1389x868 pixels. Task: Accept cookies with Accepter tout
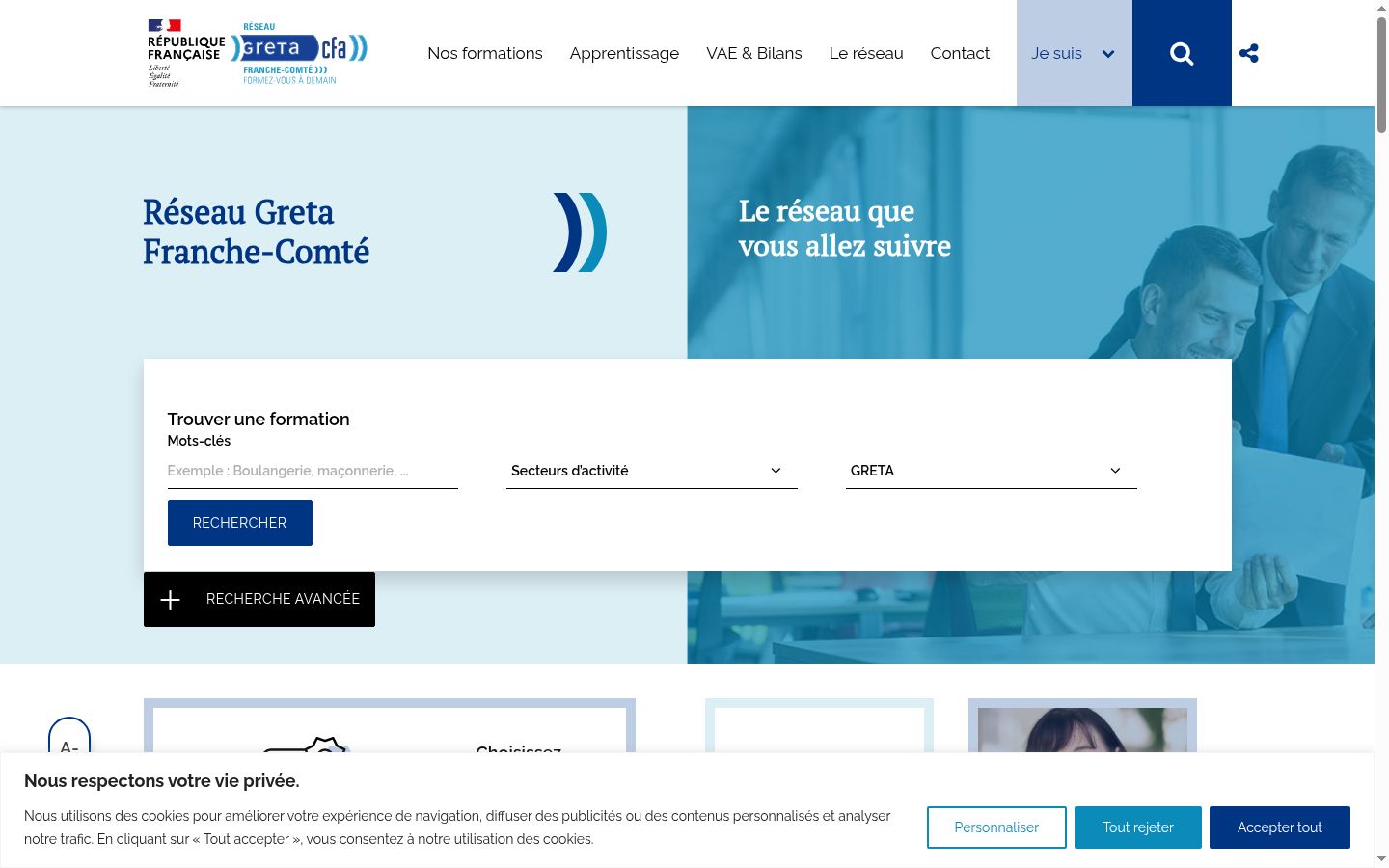coord(1280,827)
